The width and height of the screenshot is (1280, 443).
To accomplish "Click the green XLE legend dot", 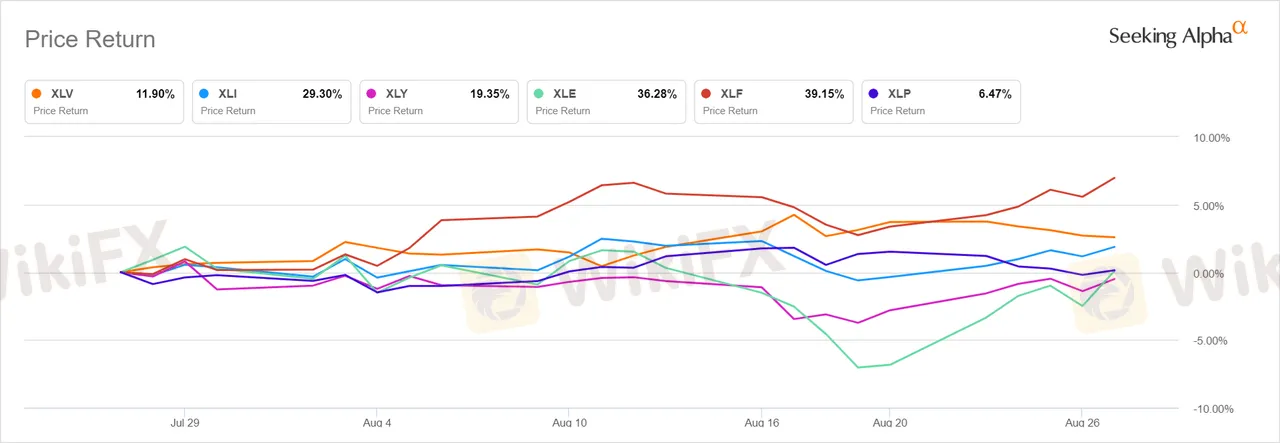I will (539, 94).
